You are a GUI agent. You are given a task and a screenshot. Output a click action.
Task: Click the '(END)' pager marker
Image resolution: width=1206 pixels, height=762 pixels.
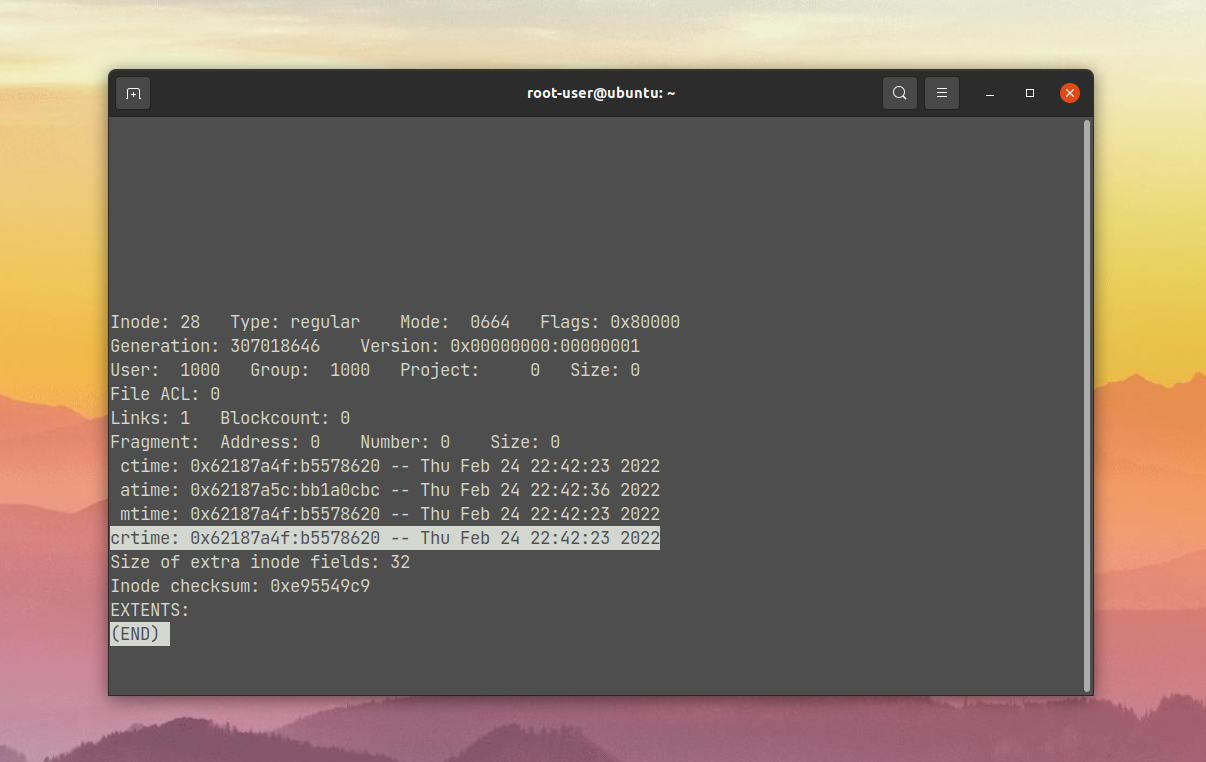(x=139, y=634)
